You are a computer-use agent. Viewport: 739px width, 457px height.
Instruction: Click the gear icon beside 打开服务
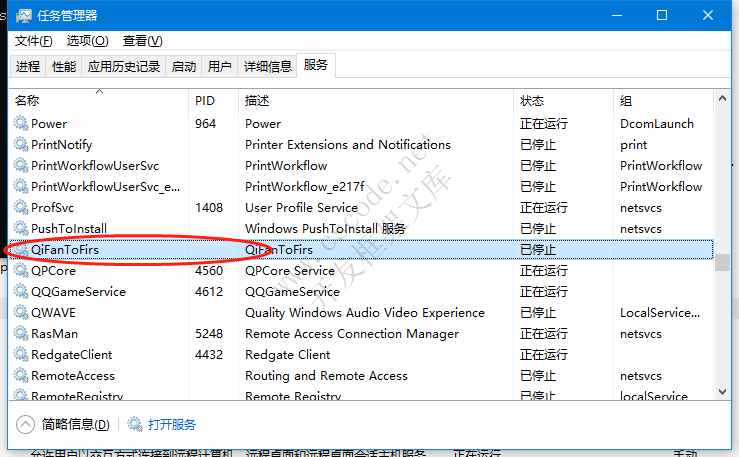(x=135, y=424)
